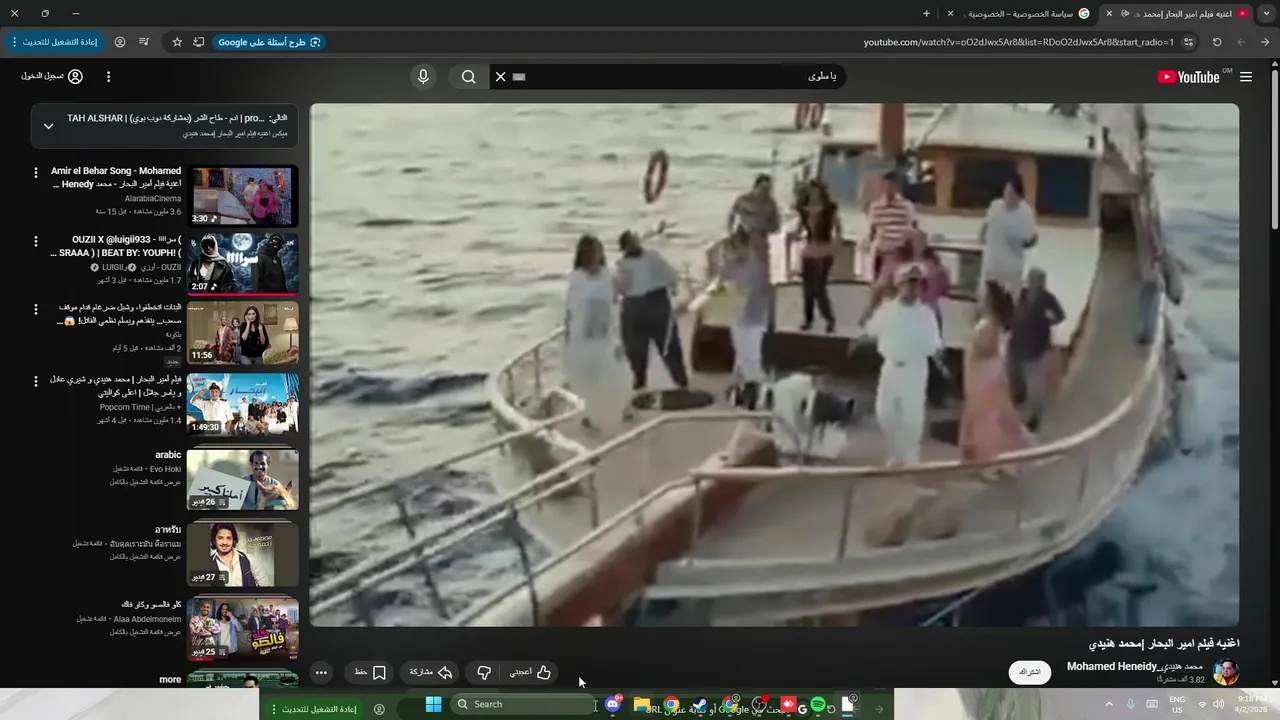Start voice search with the microphone icon
Screen dimensions: 1280x720
[x=423, y=77]
